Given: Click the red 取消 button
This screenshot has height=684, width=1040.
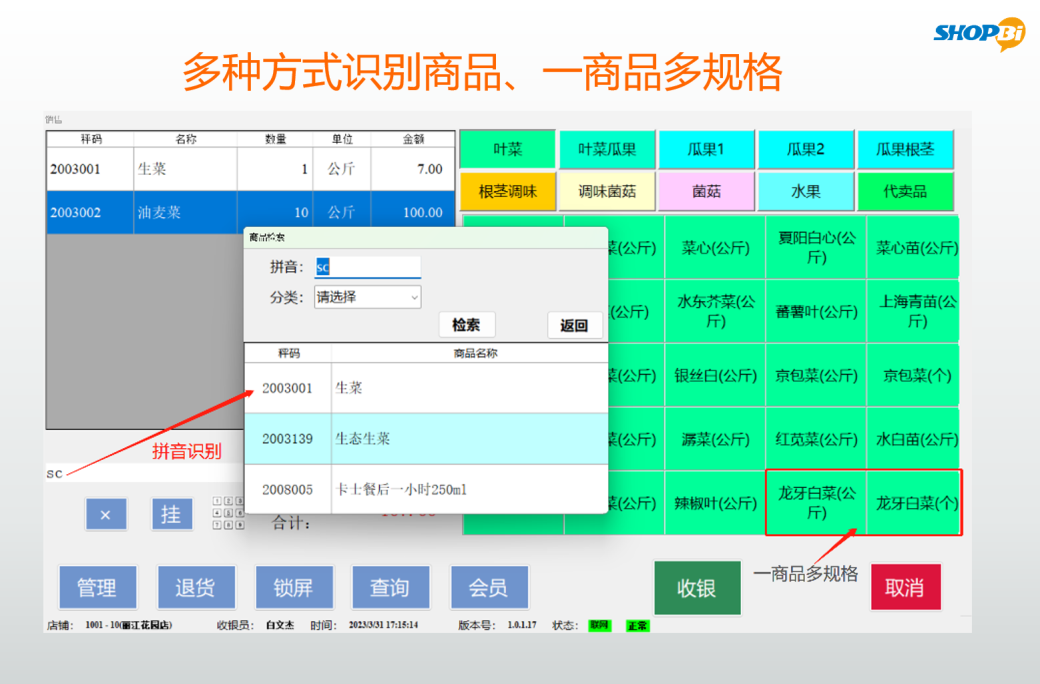Looking at the screenshot, I should (904, 588).
